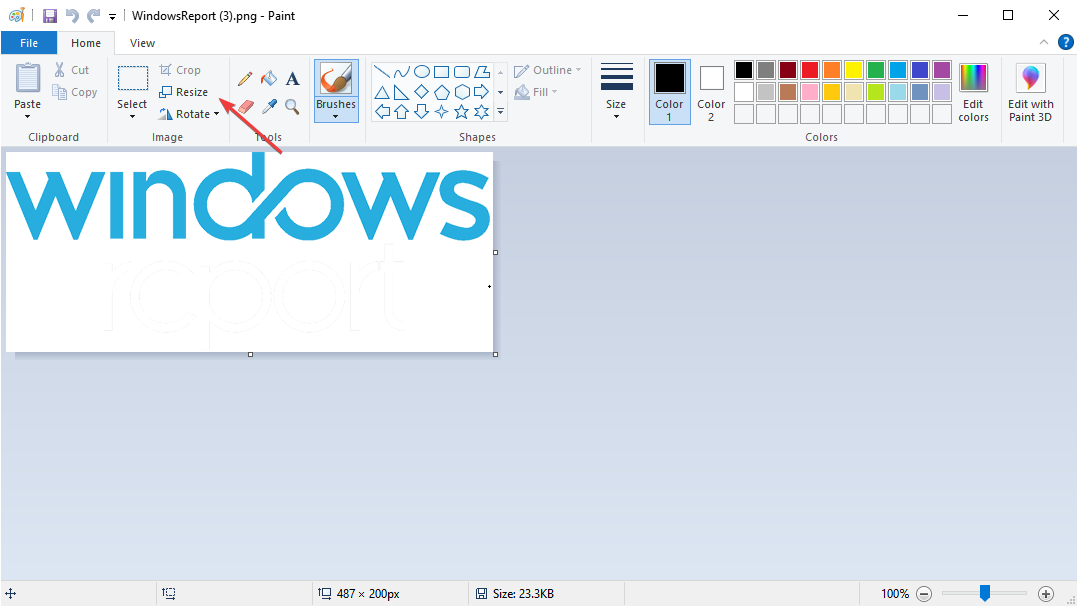1078x607 pixels.
Task: Open the Paste dropdown arrow
Action: pyautogui.click(x=28, y=116)
